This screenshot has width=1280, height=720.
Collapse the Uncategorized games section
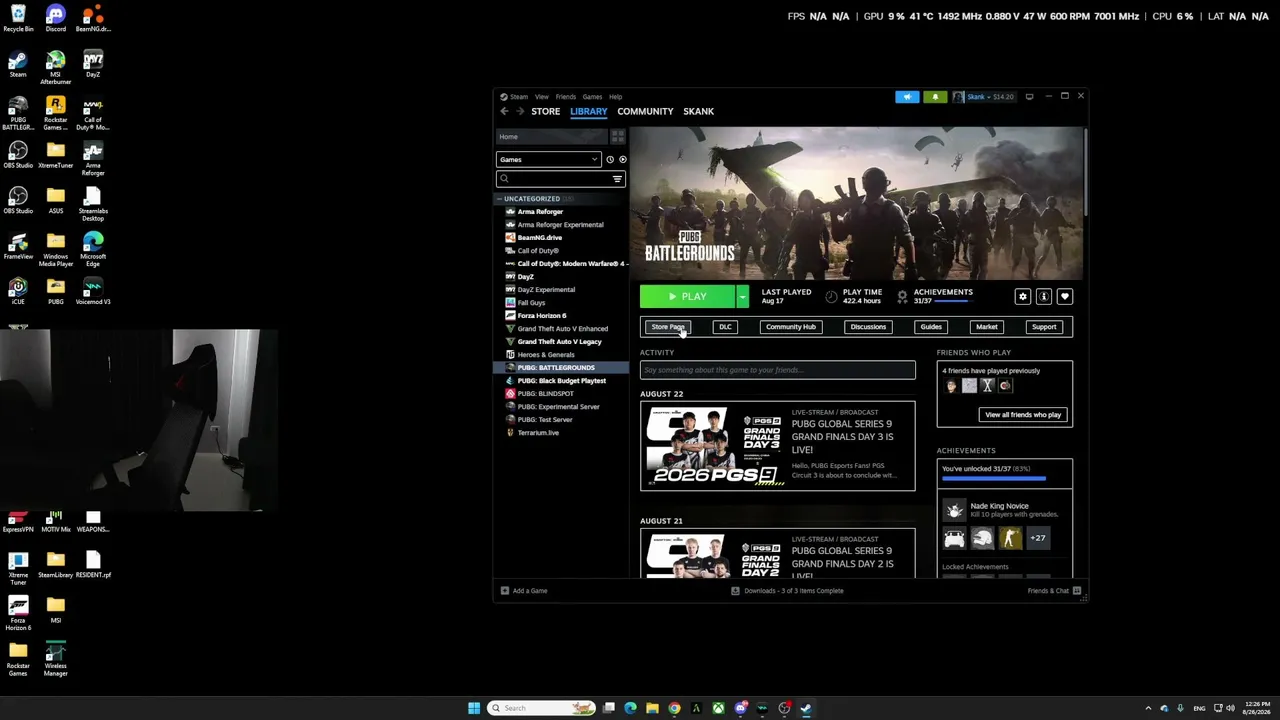(x=500, y=199)
